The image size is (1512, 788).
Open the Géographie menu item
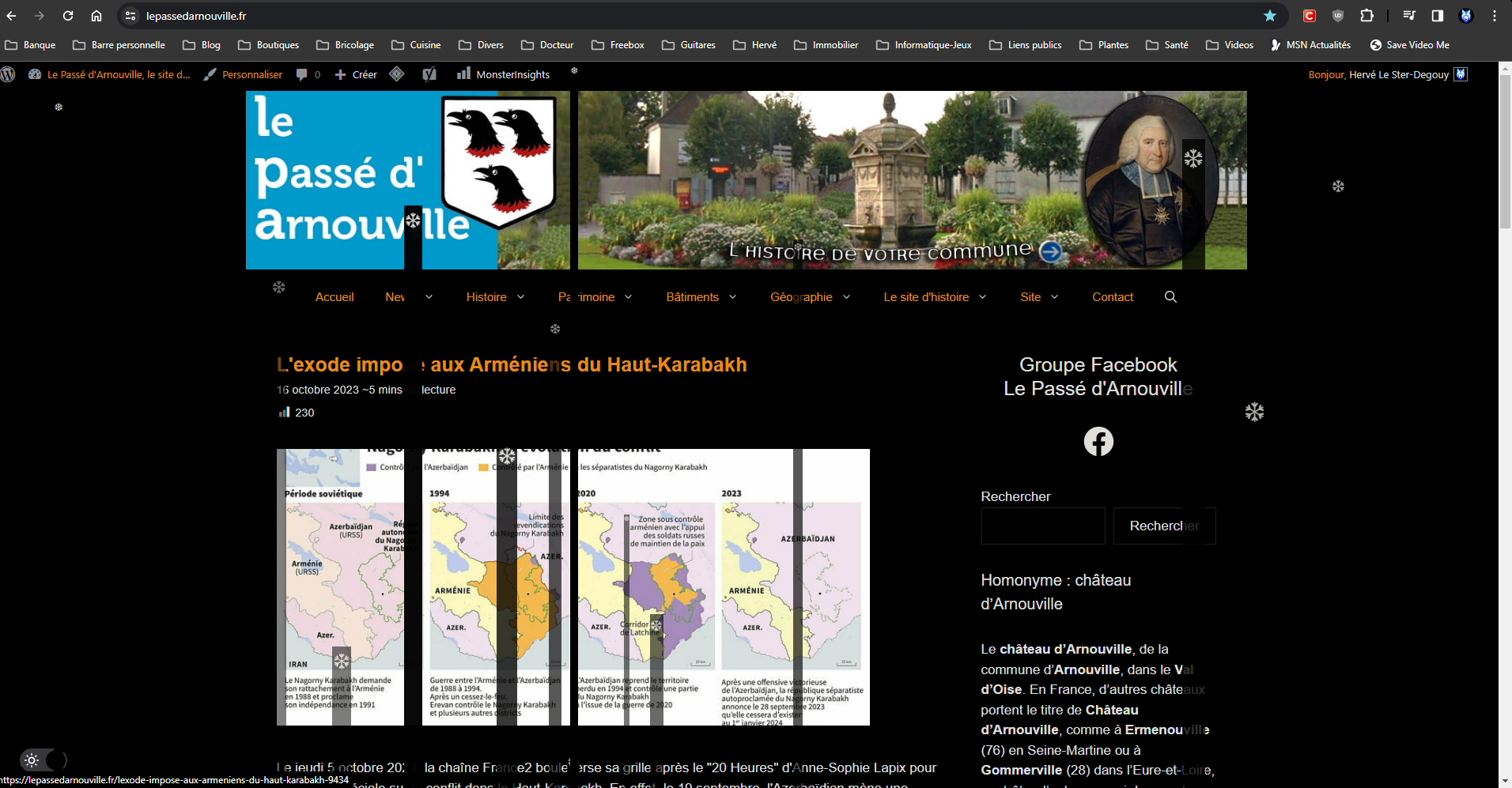coord(801,297)
